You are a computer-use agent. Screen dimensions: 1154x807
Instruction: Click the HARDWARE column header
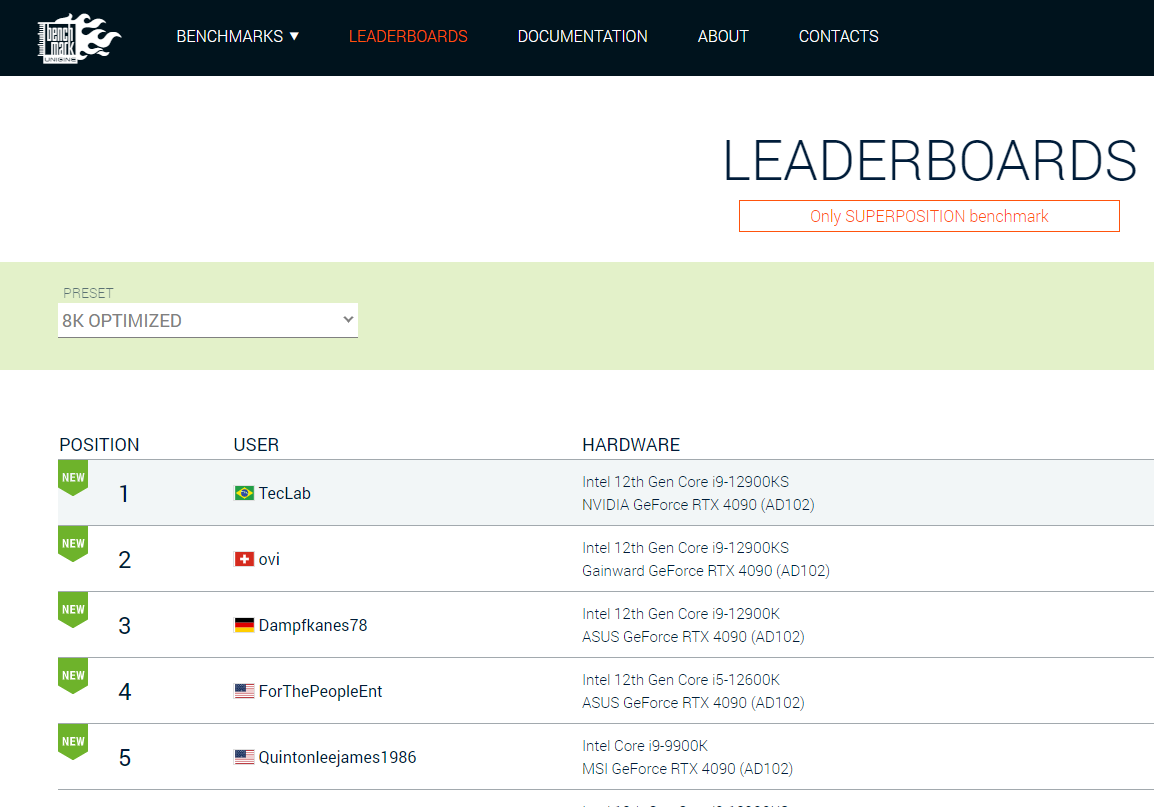(631, 444)
